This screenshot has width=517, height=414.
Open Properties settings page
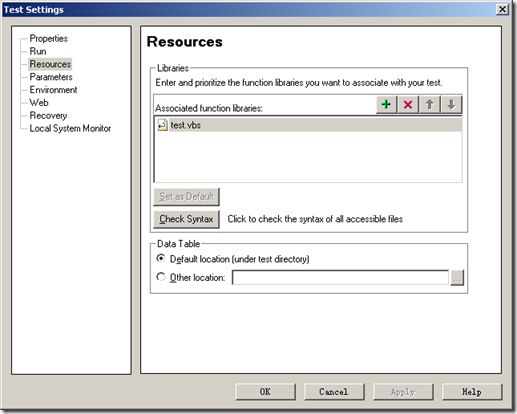tap(49, 38)
